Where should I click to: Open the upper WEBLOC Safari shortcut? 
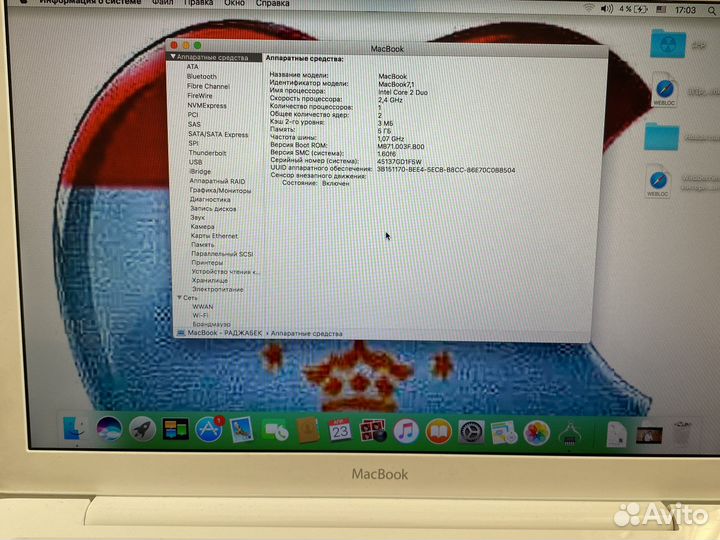click(x=664, y=90)
